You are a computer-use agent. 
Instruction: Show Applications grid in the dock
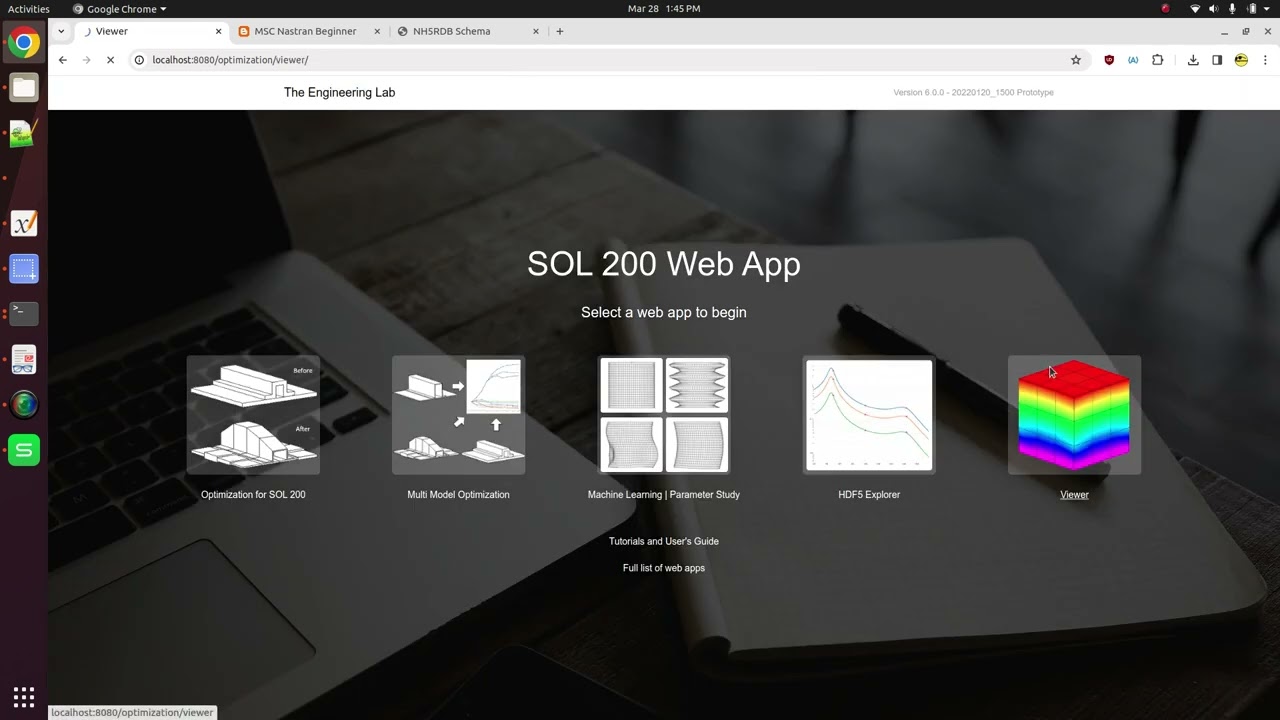[x=24, y=697]
